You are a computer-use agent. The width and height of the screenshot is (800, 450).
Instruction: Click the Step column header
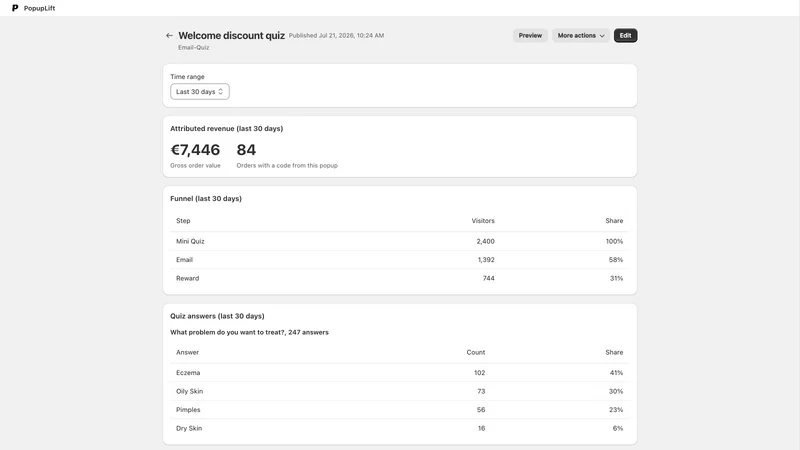183,221
